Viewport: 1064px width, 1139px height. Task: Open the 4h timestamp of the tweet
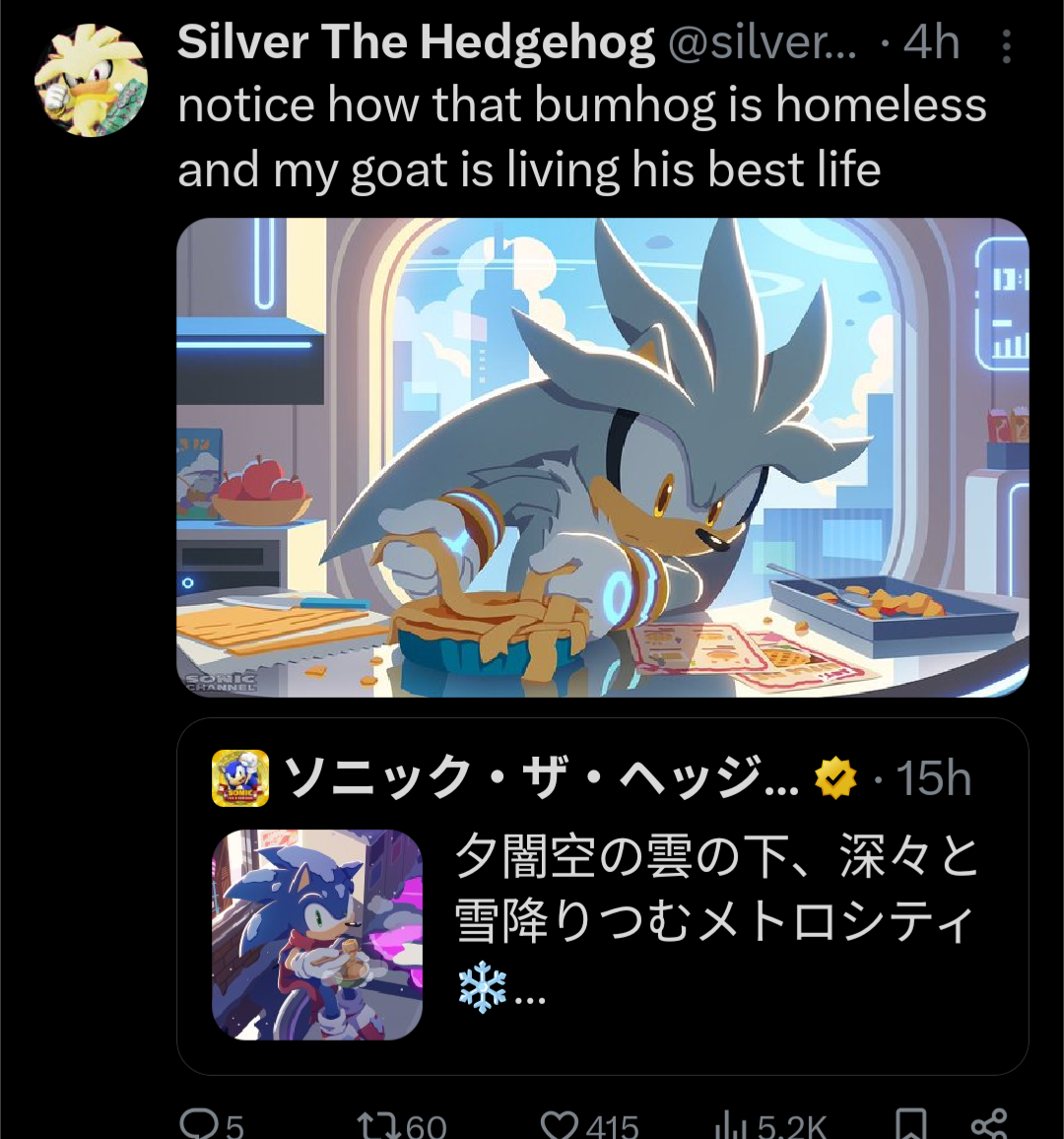click(931, 42)
